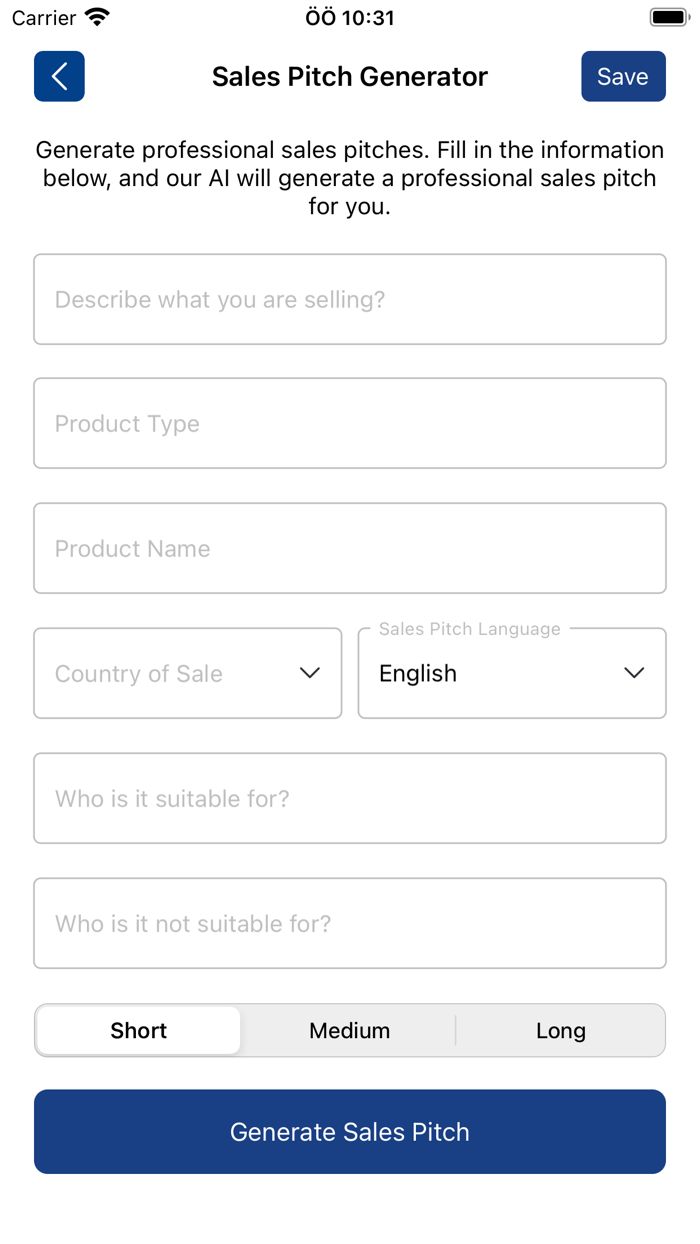This screenshot has width=700, height=1244.
Task: Focus the Product Type input field
Action: click(349, 423)
